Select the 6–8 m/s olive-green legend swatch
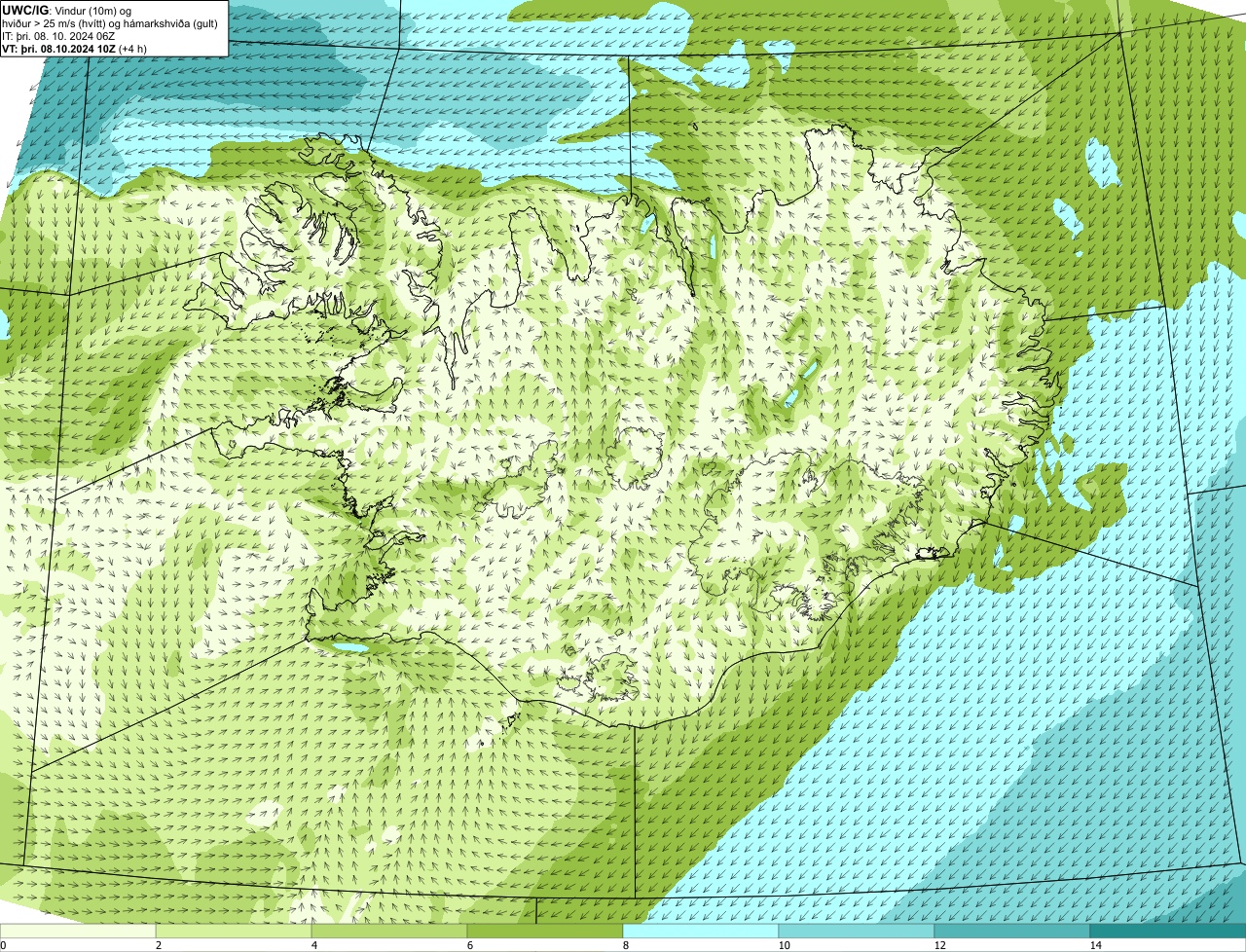The width and height of the screenshot is (1246, 952). (545, 932)
